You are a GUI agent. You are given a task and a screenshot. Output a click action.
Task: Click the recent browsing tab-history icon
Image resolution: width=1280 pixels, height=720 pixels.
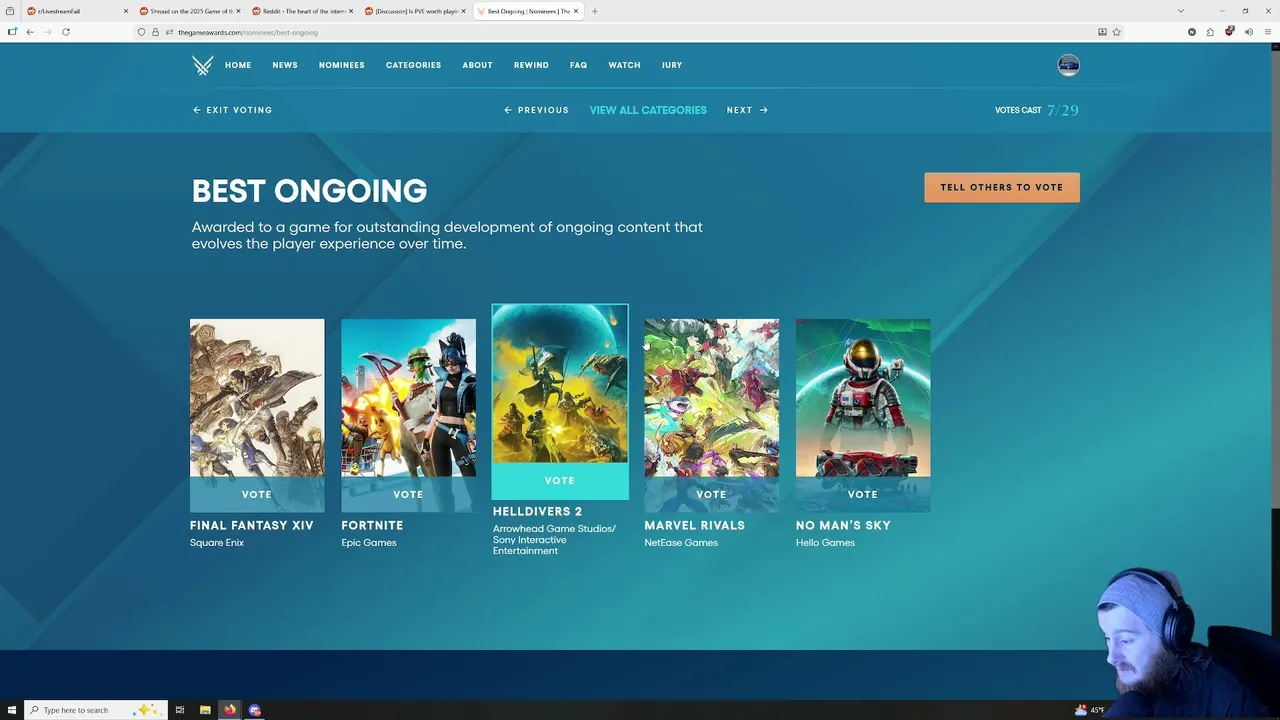[10, 11]
